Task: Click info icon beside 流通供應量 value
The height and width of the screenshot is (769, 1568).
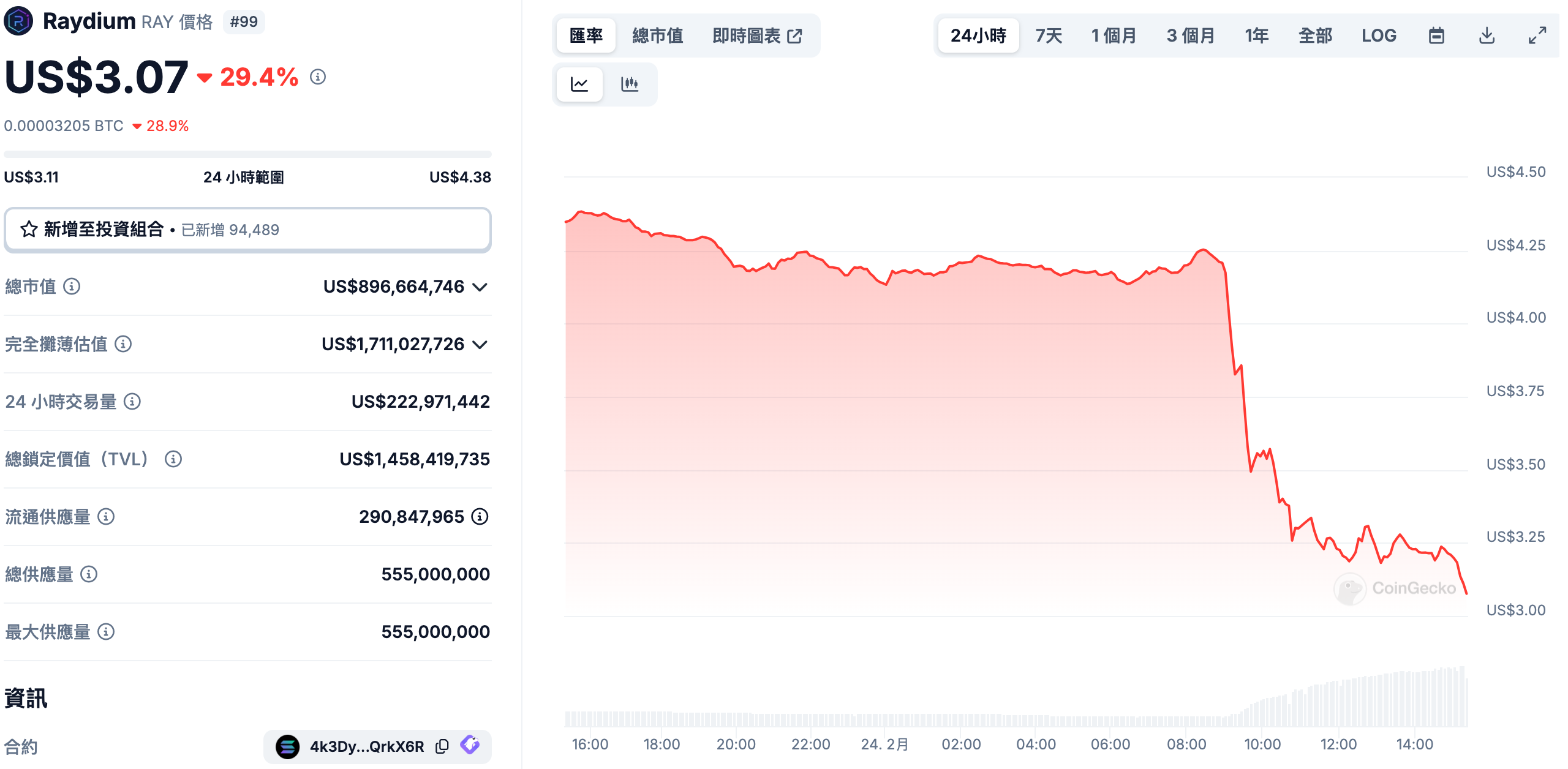Action: tap(480, 517)
